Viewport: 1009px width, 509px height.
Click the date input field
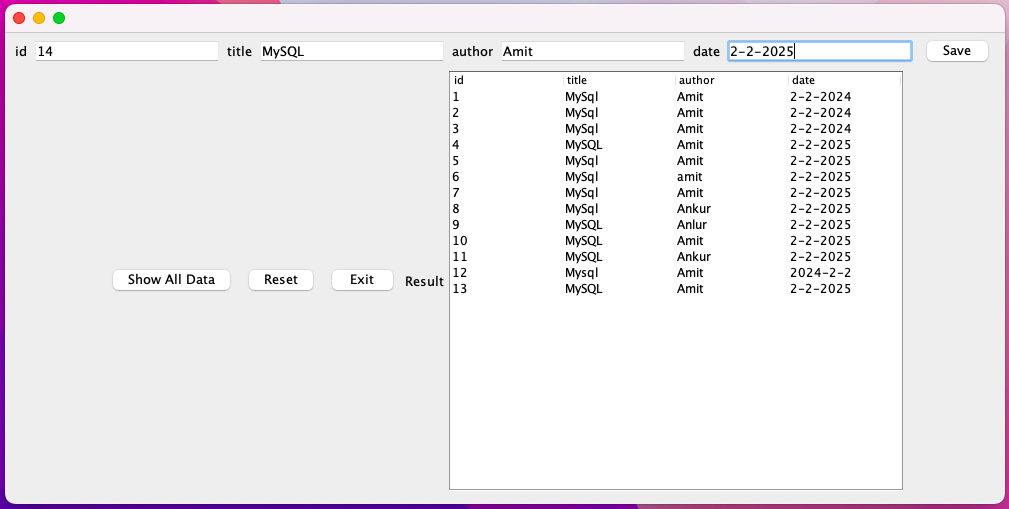pos(818,51)
